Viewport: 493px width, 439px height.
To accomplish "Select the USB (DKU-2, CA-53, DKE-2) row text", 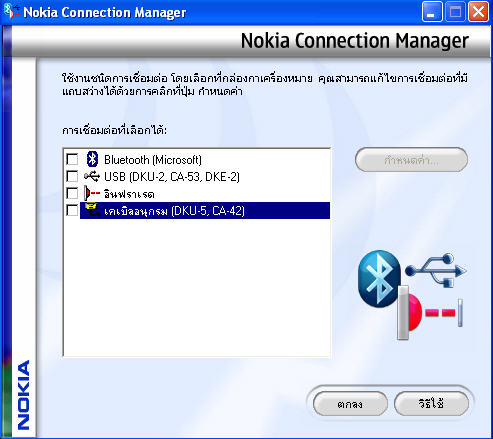I will pyautogui.click(x=172, y=177).
